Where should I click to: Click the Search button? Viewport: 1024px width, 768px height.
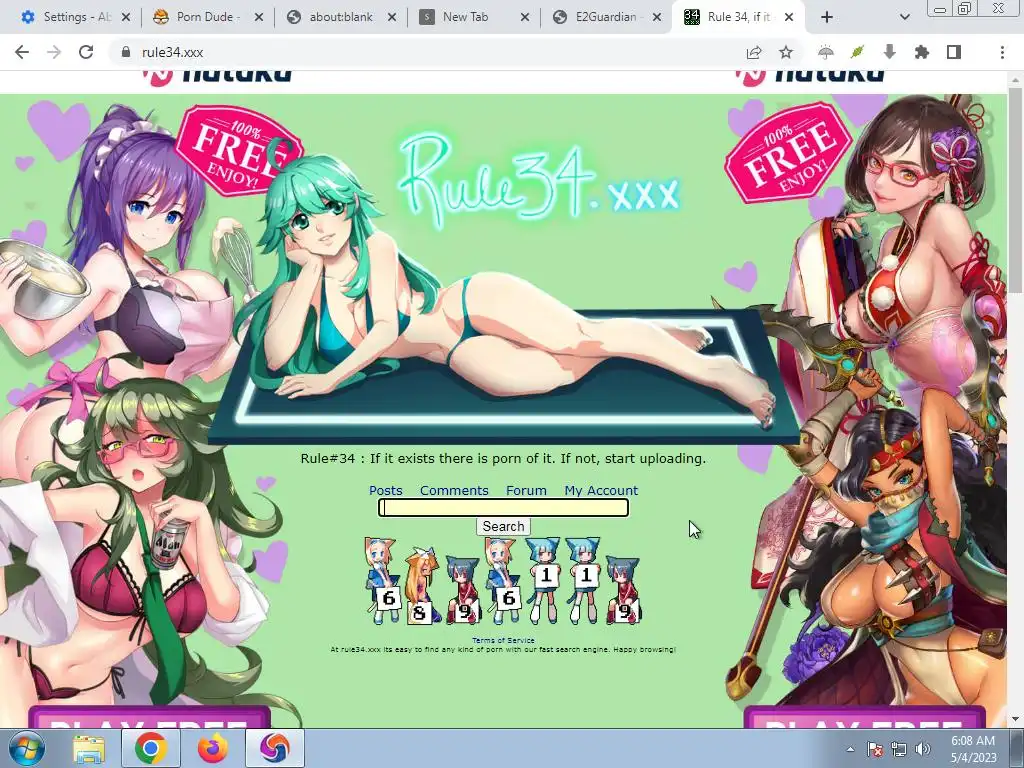[x=504, y=526]
